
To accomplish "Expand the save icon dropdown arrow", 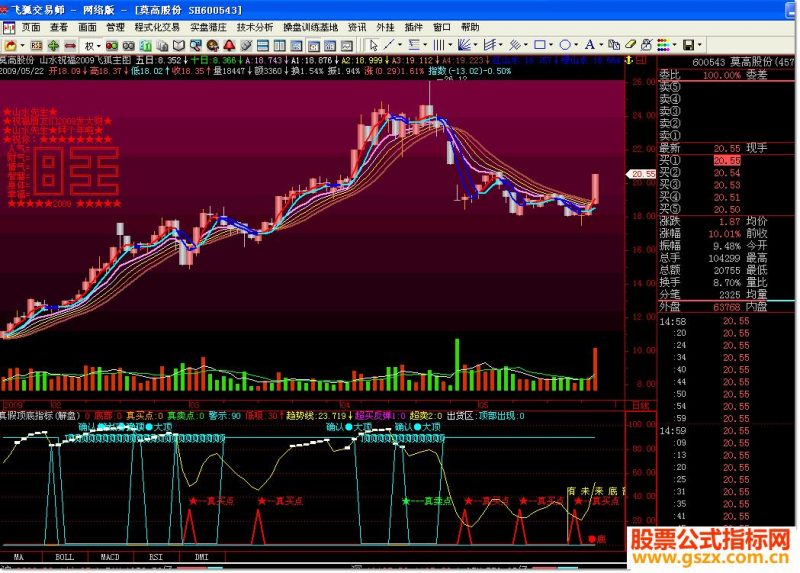I will coord(699,45).
